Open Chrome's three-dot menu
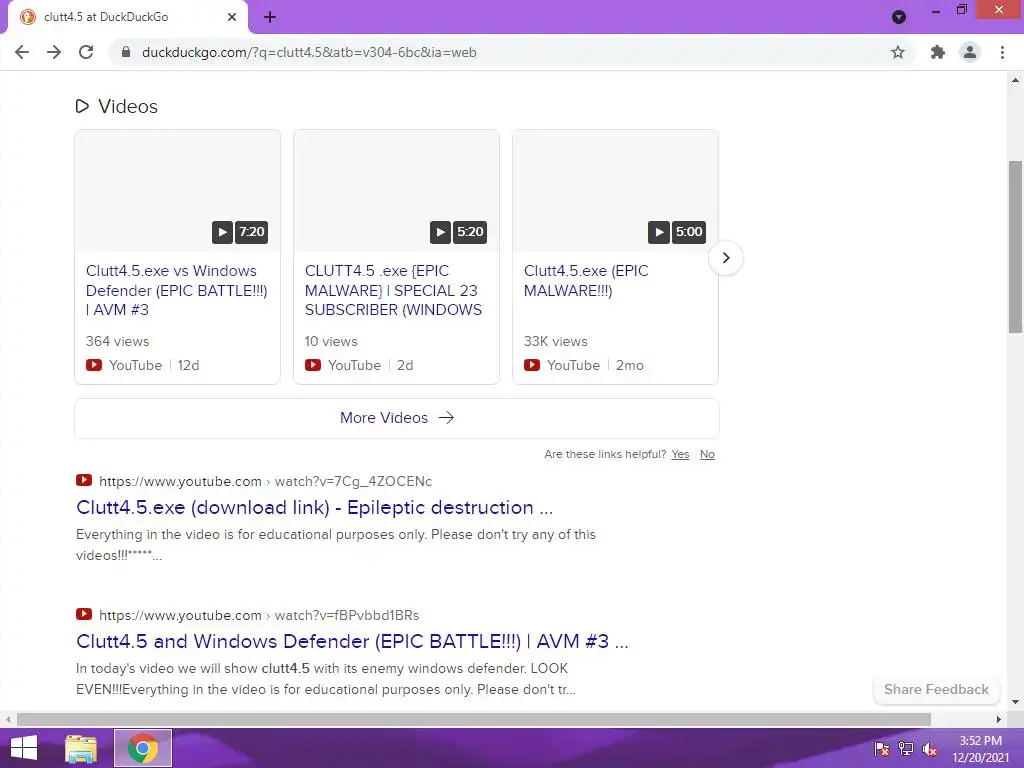The image size is (1024, 768). tap(1002, 52)
